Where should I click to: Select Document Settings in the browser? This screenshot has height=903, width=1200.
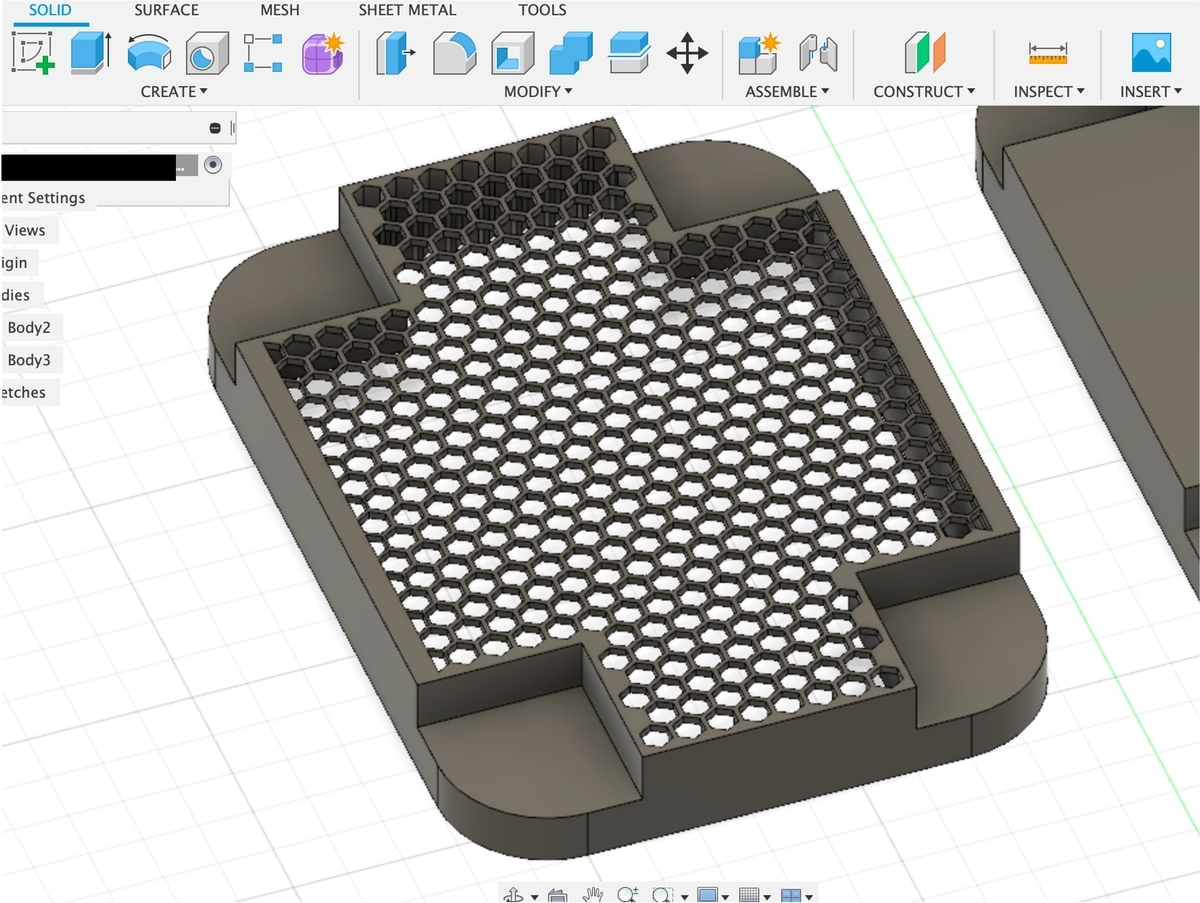[44, 198]
